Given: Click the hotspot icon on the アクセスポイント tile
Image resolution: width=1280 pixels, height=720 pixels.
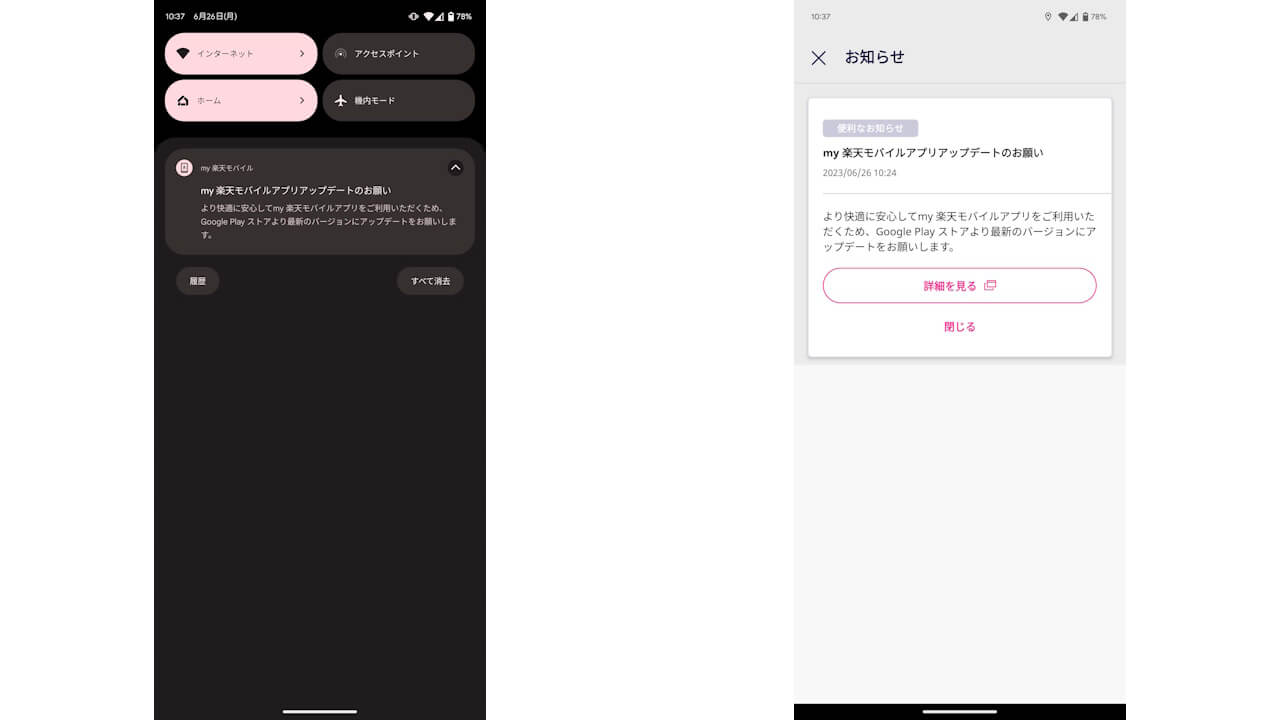Looking at the screenshot, I should click(x=340, y=53).
